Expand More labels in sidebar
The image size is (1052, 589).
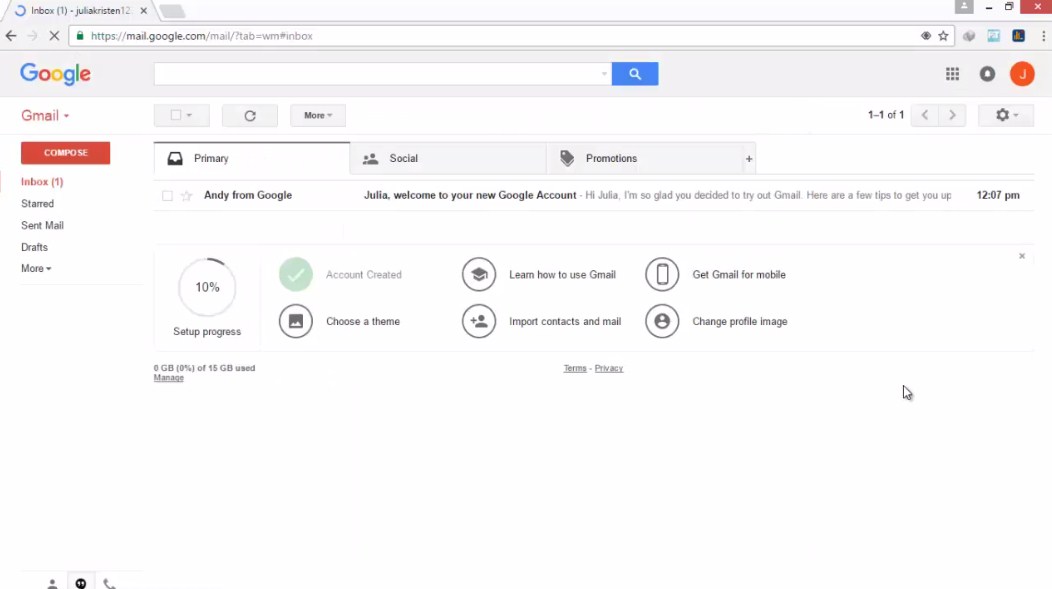(36, 268)
